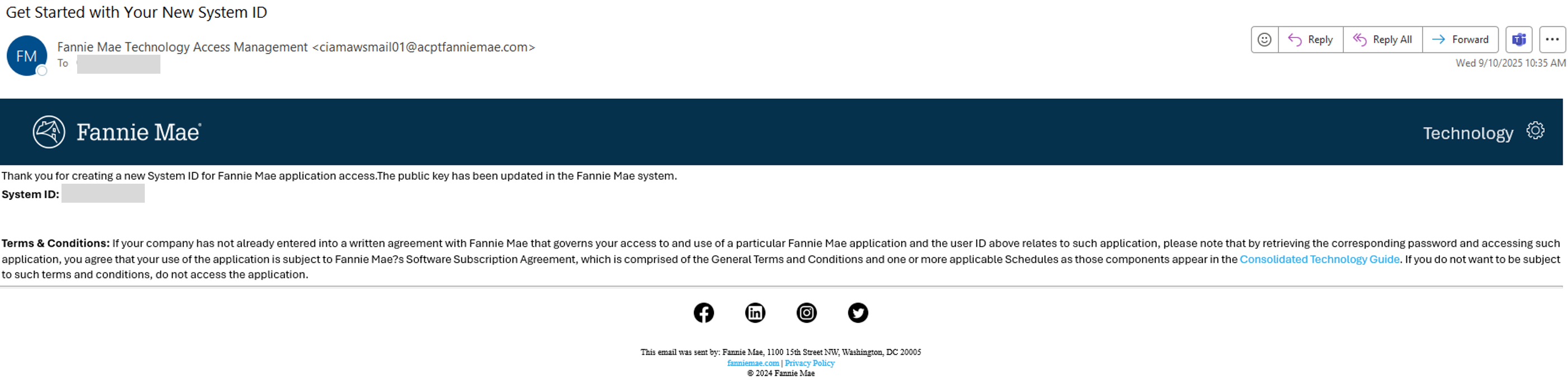This screenshot has height=392, width=1568.
Task: Forward this email message
Action: coord(1460,40)
